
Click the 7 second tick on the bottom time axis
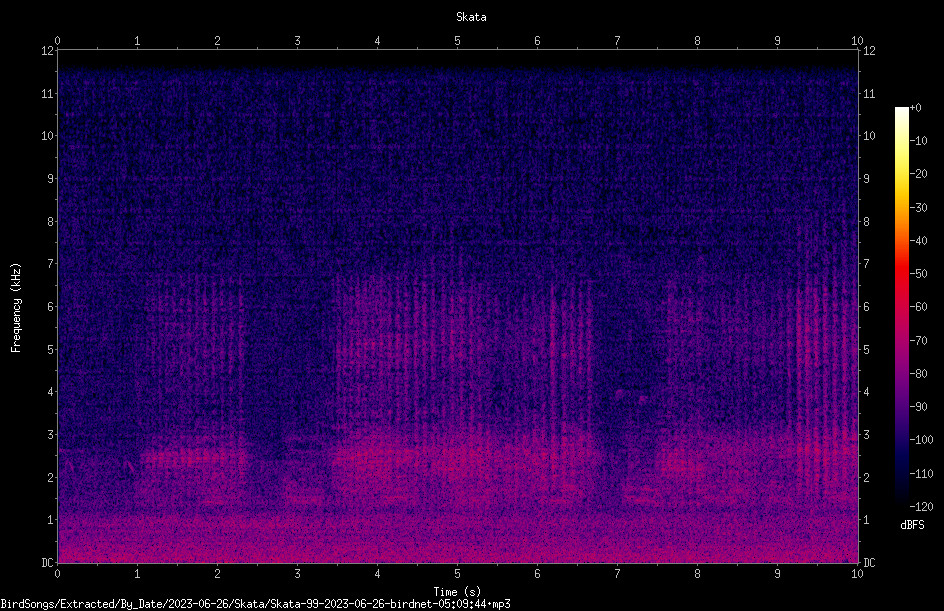coord(617,574)
